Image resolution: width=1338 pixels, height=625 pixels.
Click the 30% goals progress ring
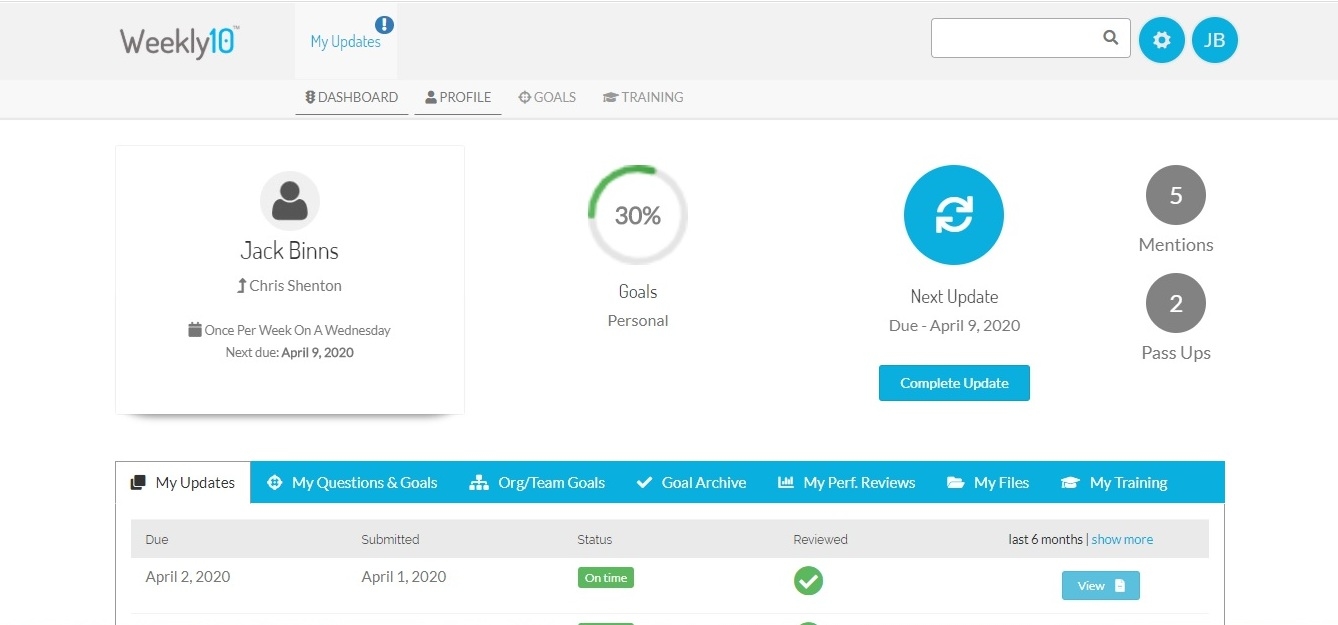coord(638,216)
